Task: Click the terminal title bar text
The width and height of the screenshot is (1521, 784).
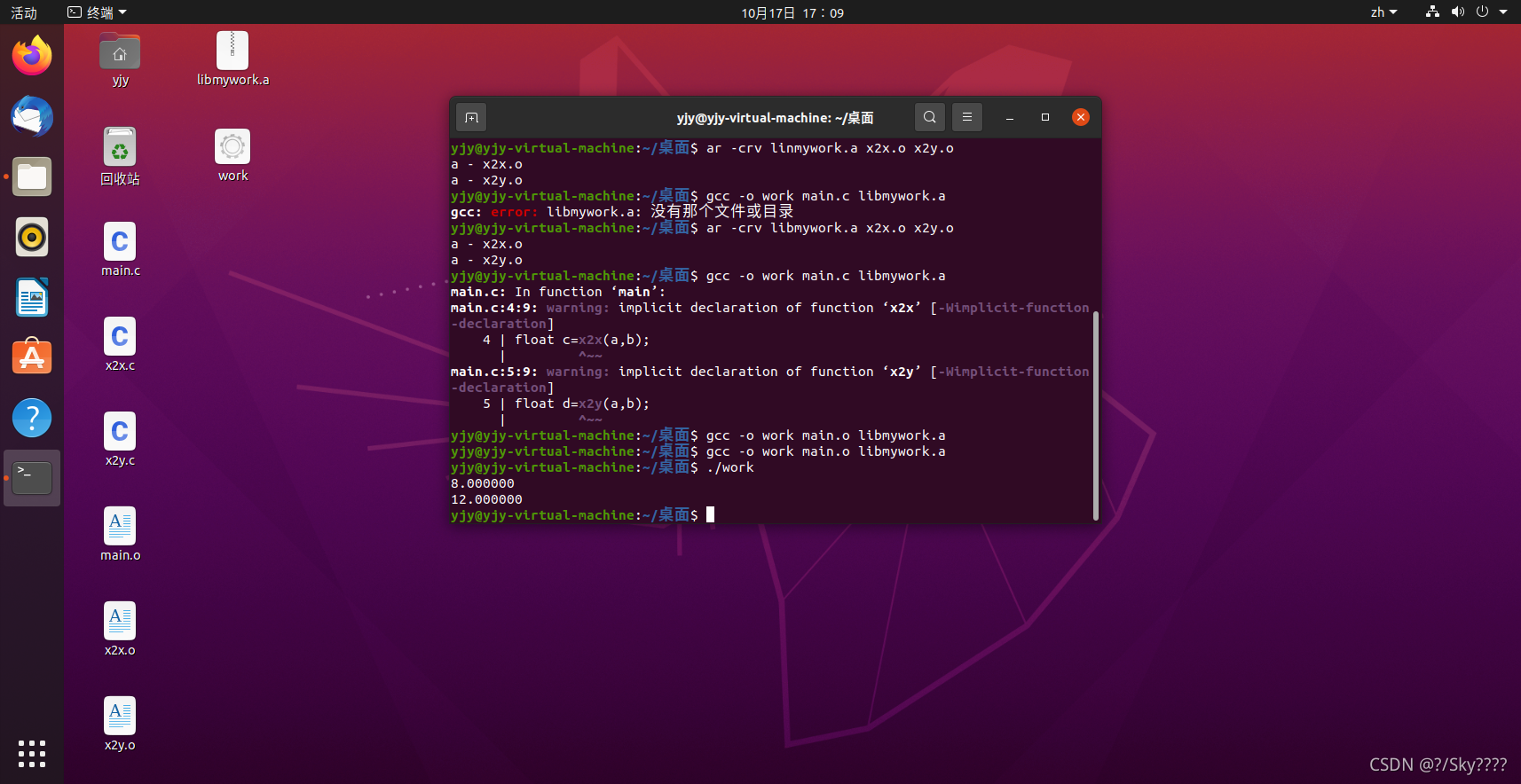Action: coord(775,118)
